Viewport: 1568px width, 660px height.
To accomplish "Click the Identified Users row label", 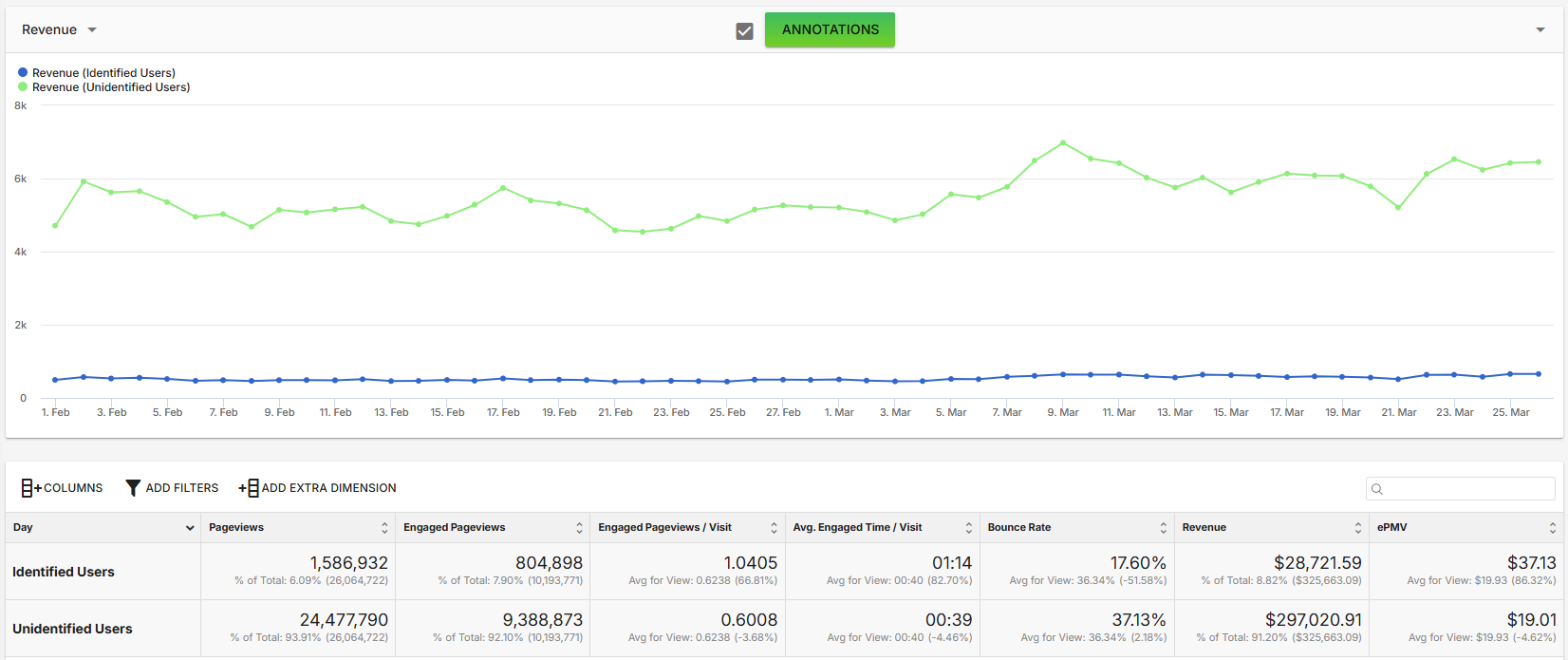I will coord(64,572).
